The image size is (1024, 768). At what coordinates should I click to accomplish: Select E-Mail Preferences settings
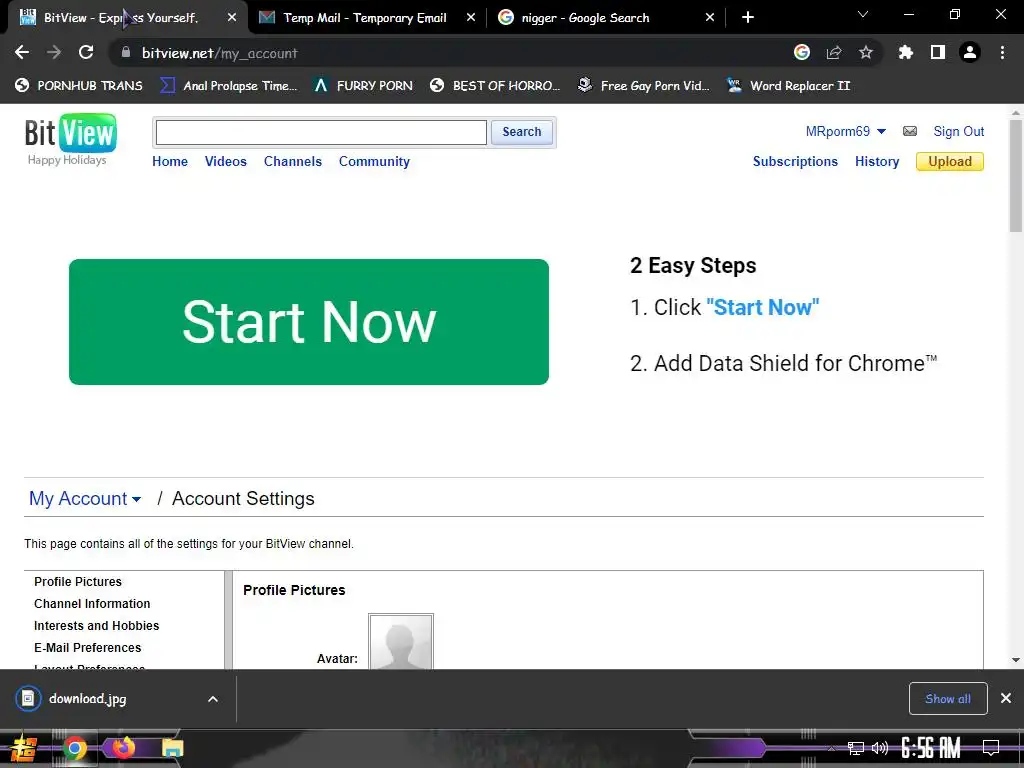[x=88, y=648]
